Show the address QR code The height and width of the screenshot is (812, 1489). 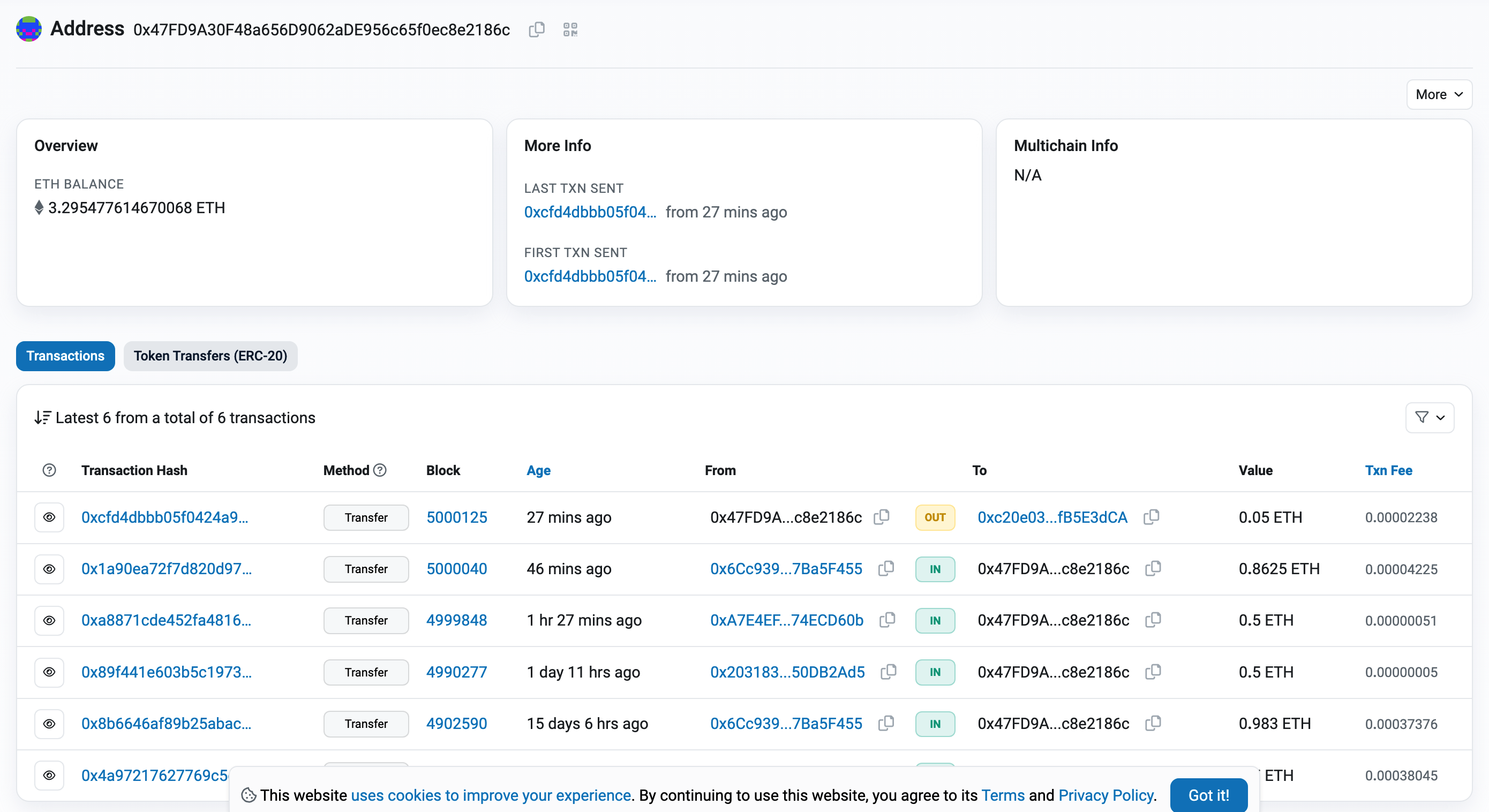(570, 29)
